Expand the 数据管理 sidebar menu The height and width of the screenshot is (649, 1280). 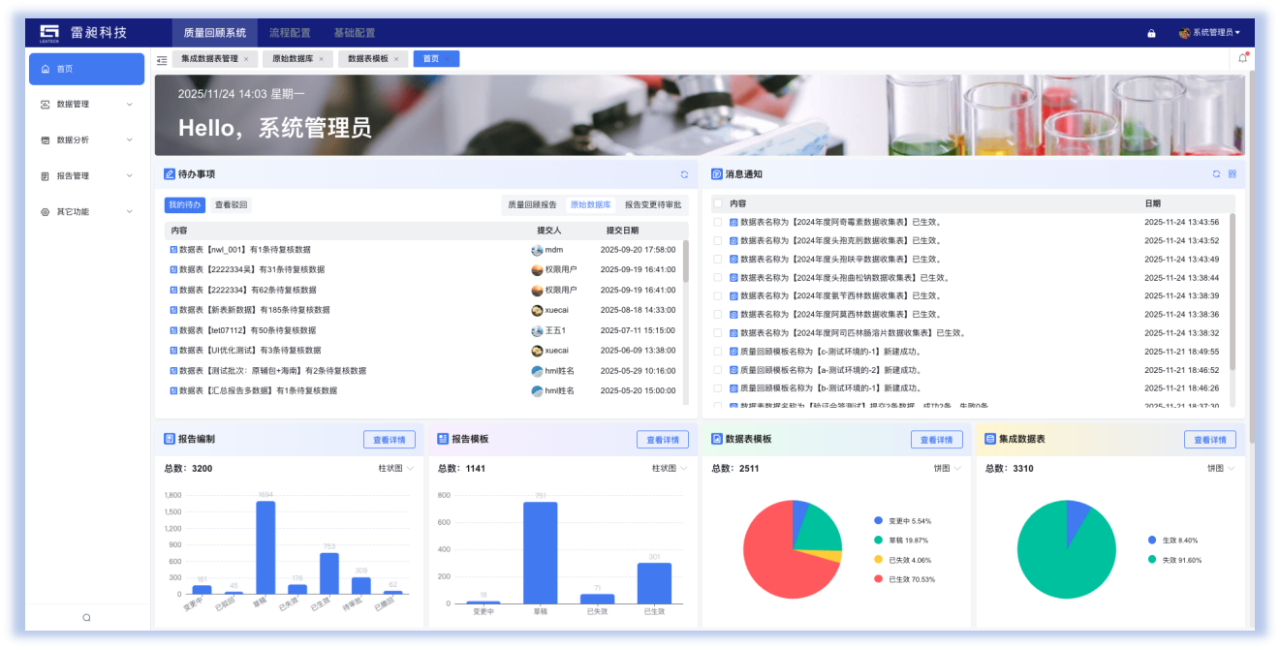[129, 104]
